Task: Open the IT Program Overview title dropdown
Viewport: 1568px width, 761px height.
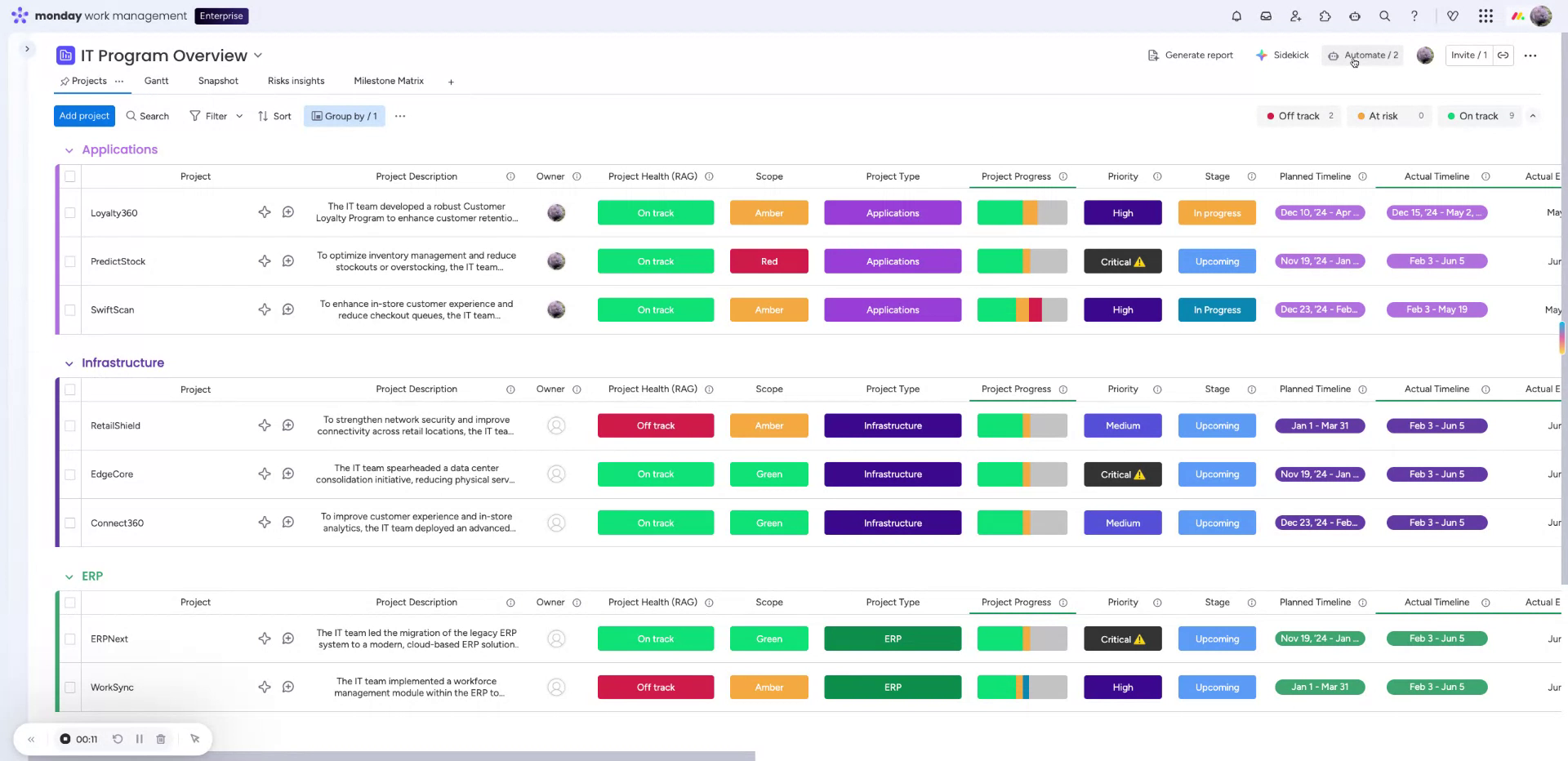Action: pos(258,56)
